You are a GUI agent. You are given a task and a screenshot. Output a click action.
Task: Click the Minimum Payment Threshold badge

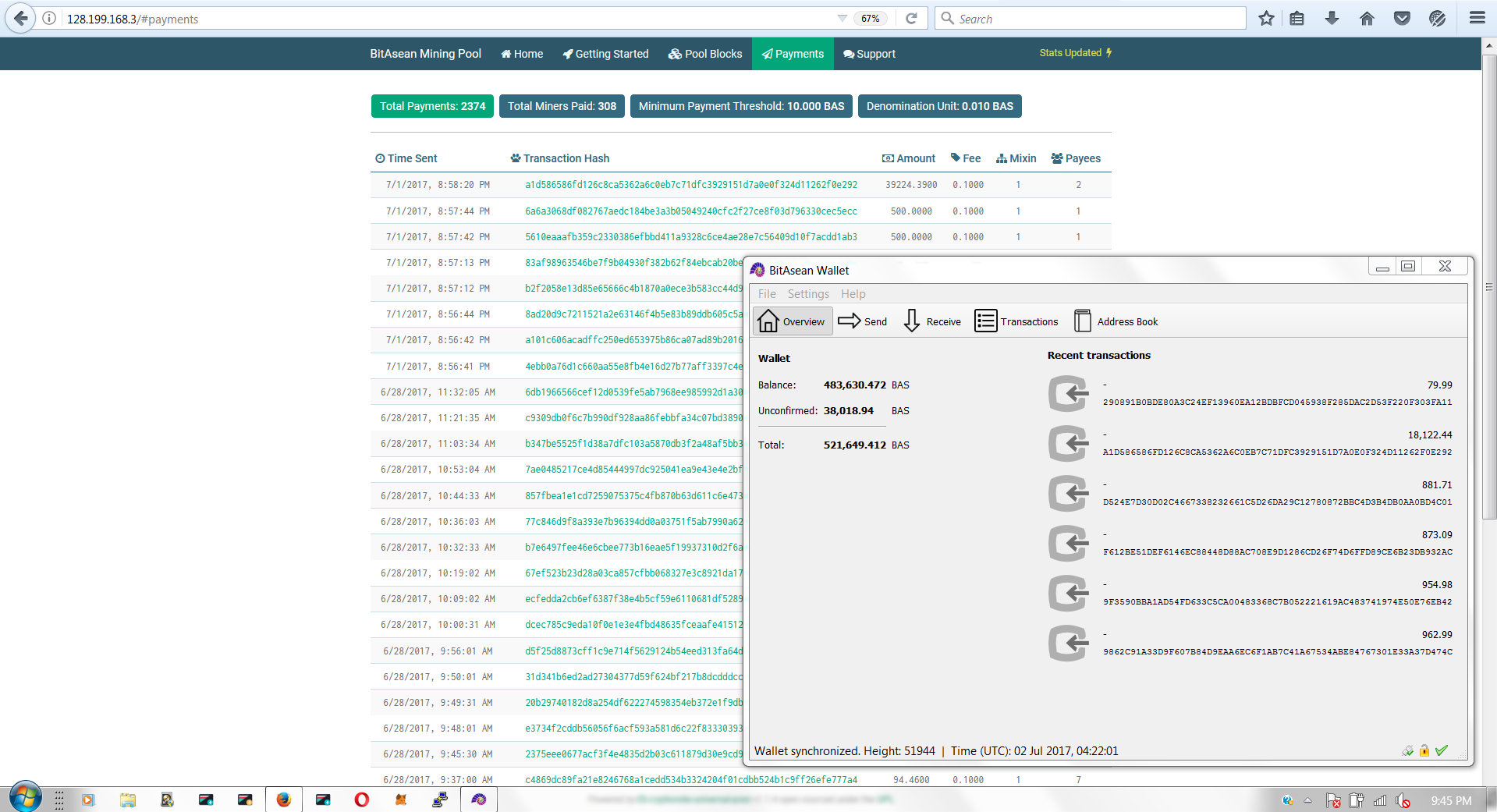[741, 106]
